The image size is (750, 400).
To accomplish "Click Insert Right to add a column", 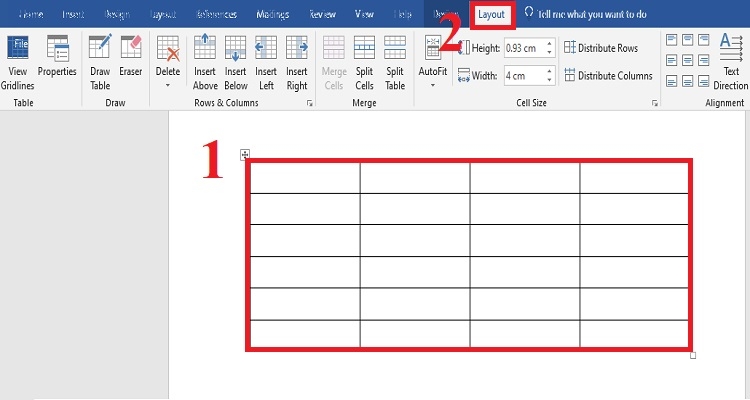I will coord(297,63).
